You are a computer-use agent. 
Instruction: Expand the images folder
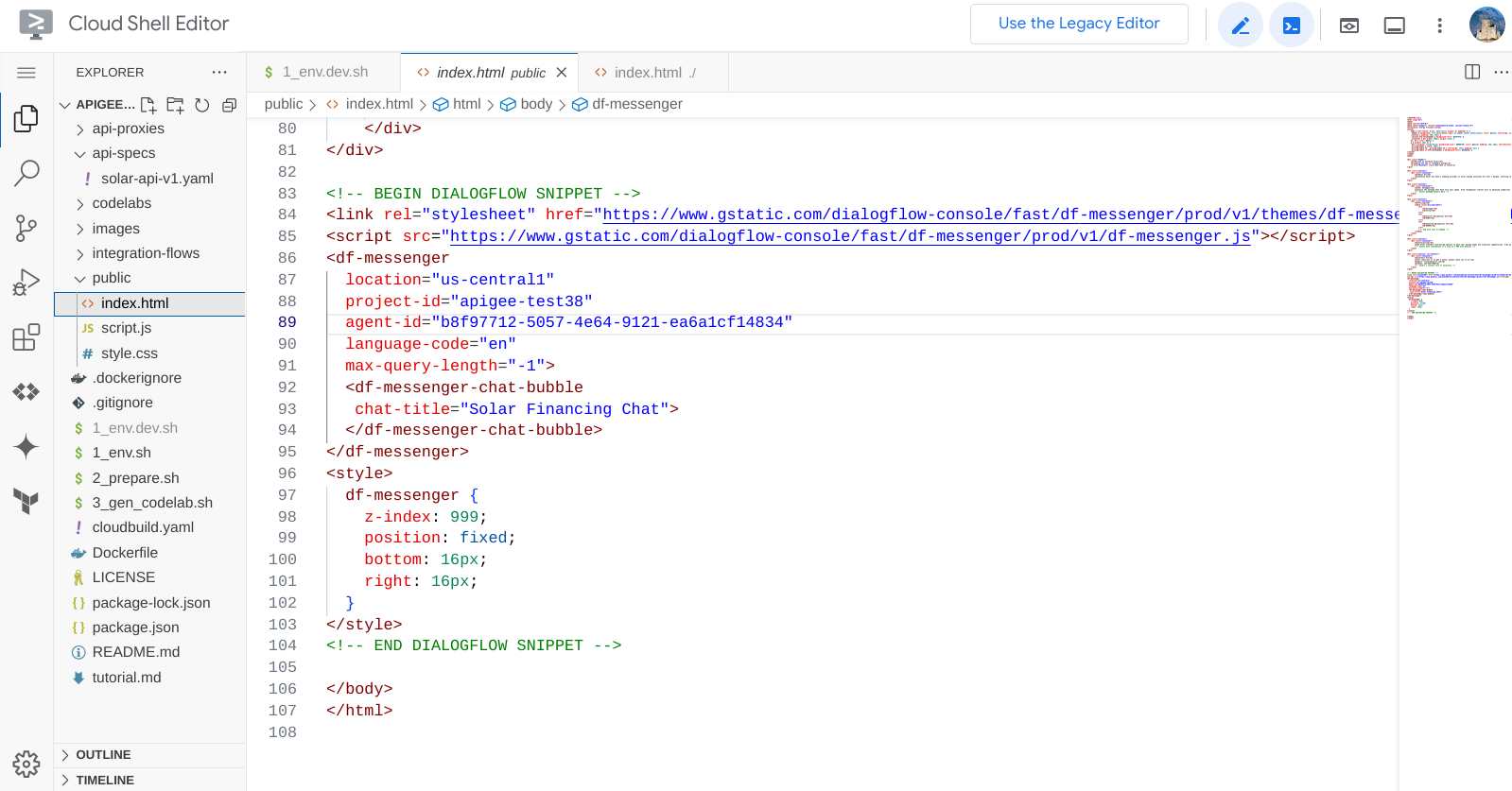click(x=115, y=229)
